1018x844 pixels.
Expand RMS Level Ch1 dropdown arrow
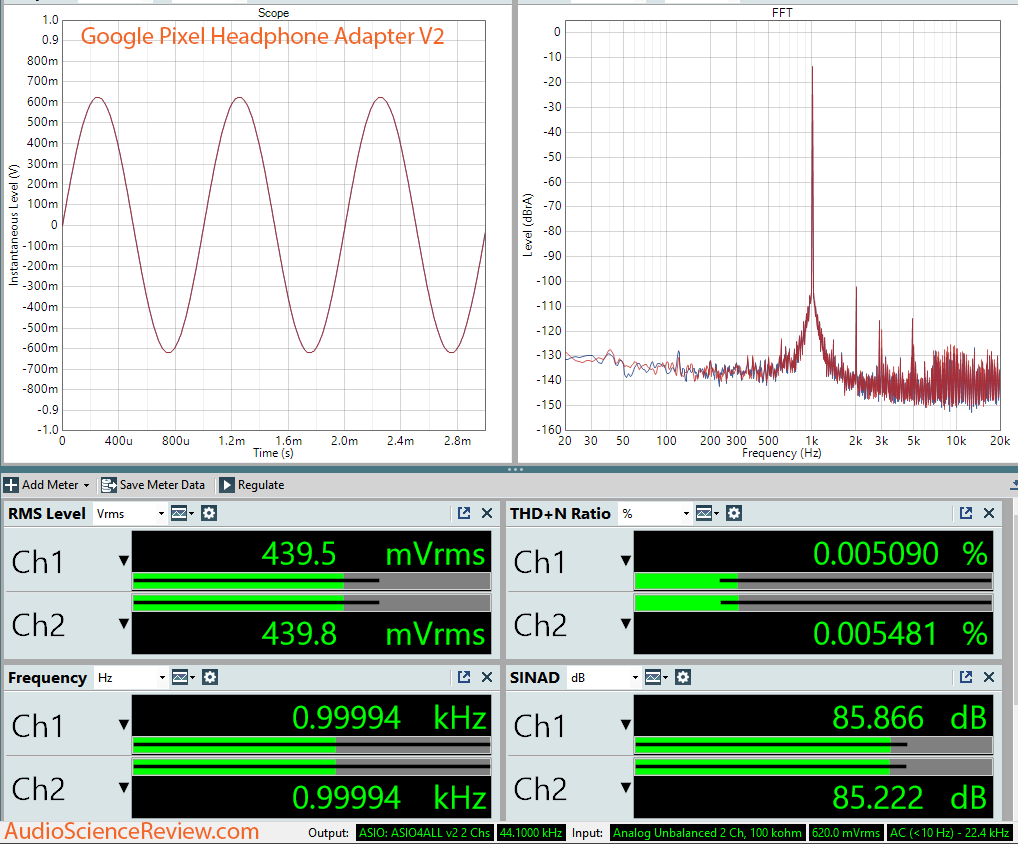pyautogui.click(x=123, y=560)
